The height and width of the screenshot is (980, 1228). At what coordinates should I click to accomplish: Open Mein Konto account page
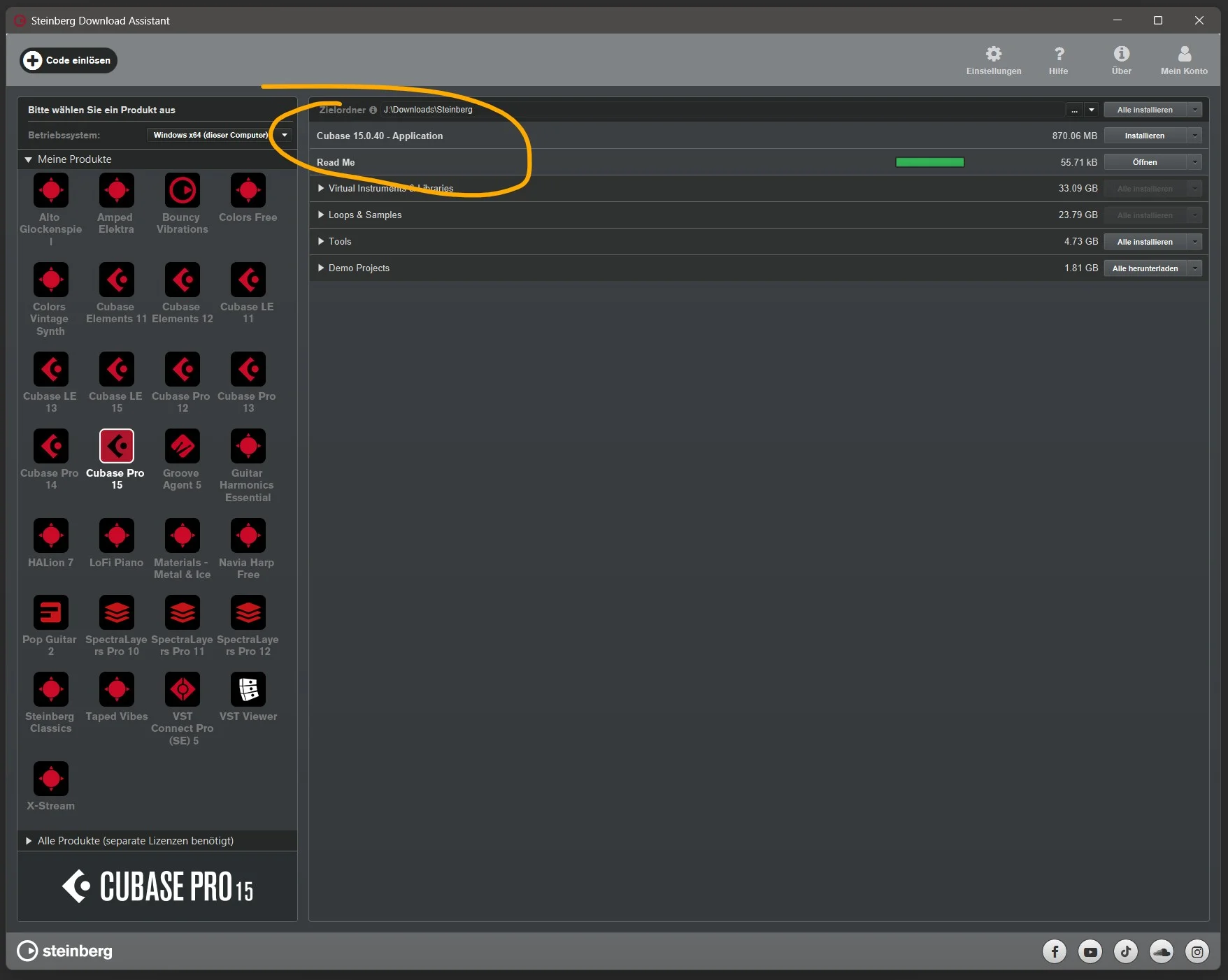[x=1184, y=60]
